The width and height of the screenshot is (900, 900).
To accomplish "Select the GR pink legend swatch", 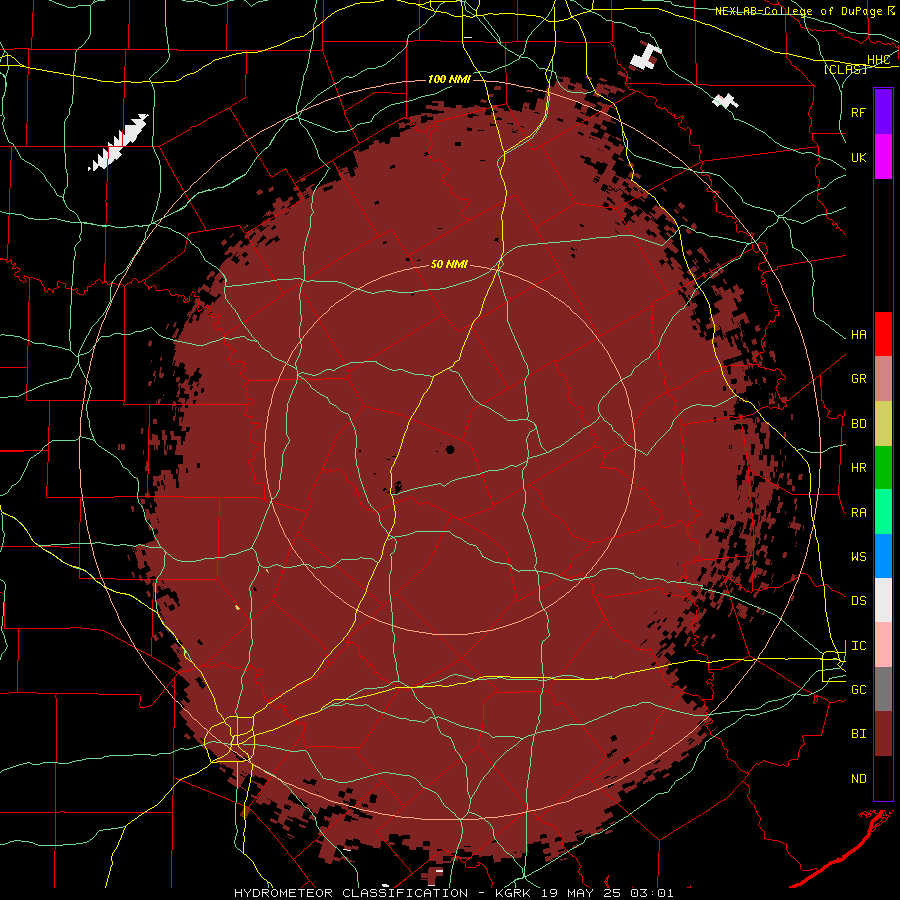I will (x=883, y=378).
